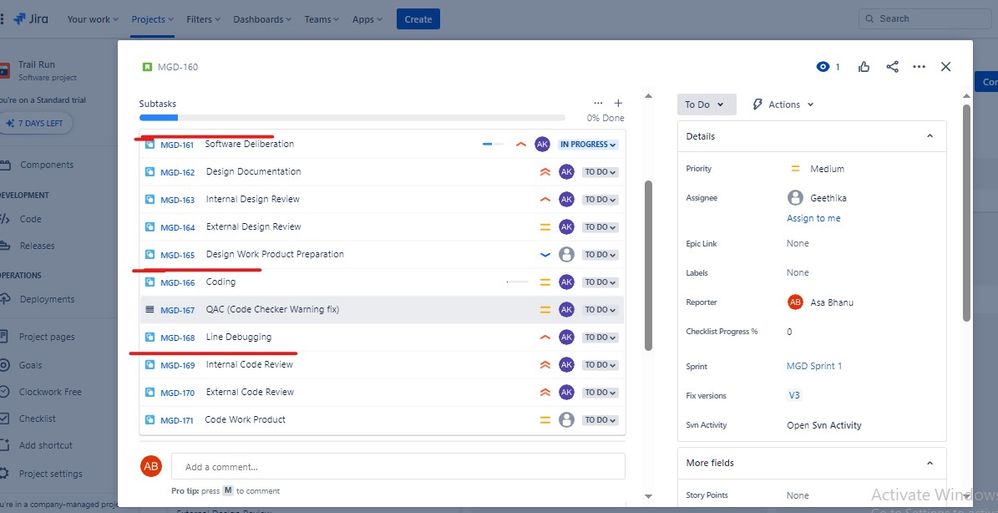Viewport: 998px width, 513px height.
Task: Click the unassigned avatar on MGD-165
Action: tap(566, 255)
